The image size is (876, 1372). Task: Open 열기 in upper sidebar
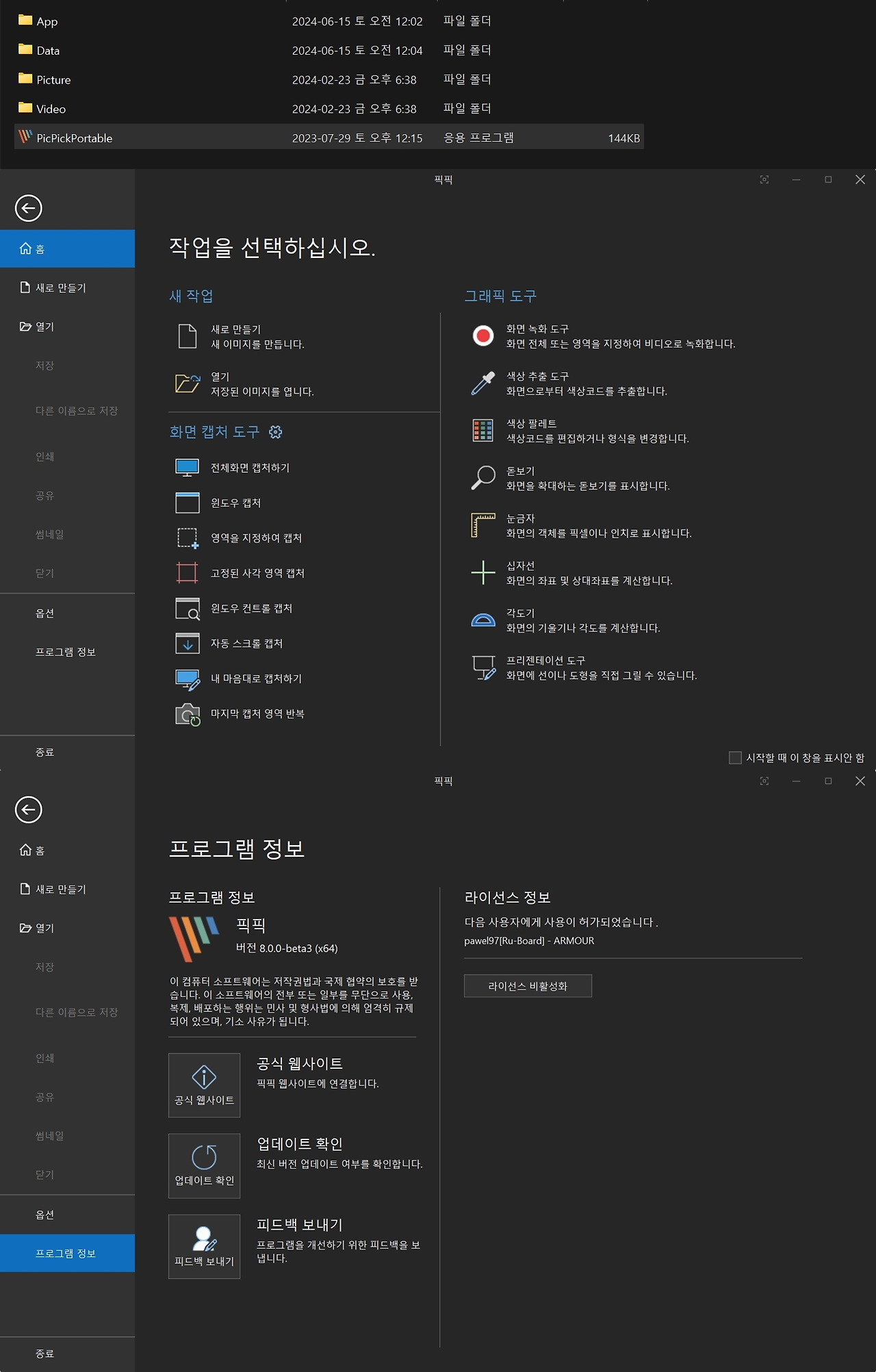67,326
